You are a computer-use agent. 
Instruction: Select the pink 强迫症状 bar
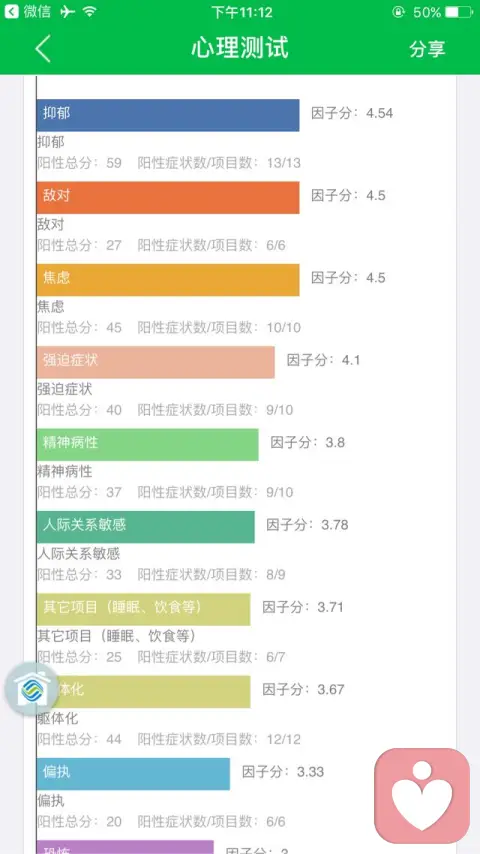(156, 362)
